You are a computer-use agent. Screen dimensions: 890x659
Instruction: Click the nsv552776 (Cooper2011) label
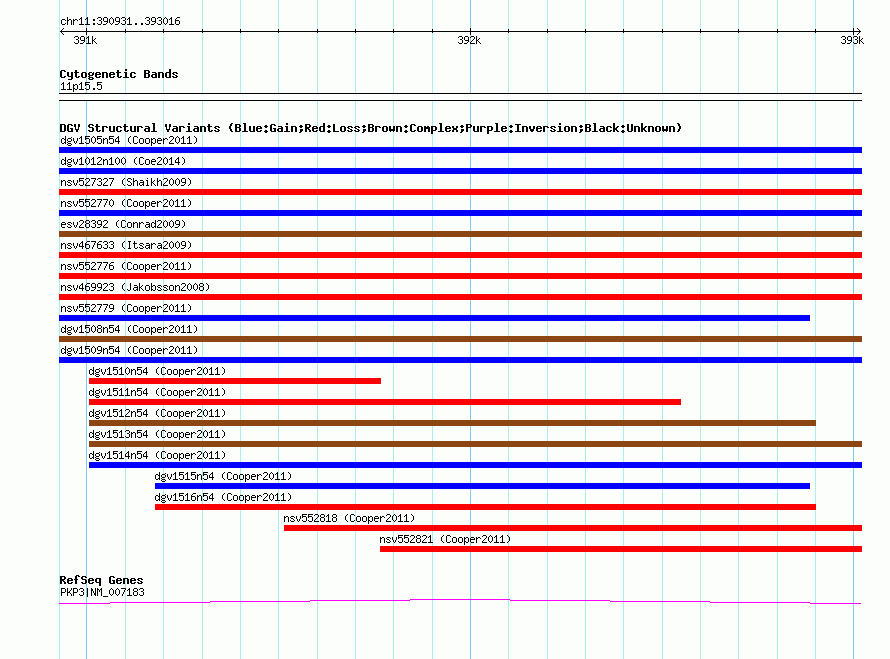[126, 266]
